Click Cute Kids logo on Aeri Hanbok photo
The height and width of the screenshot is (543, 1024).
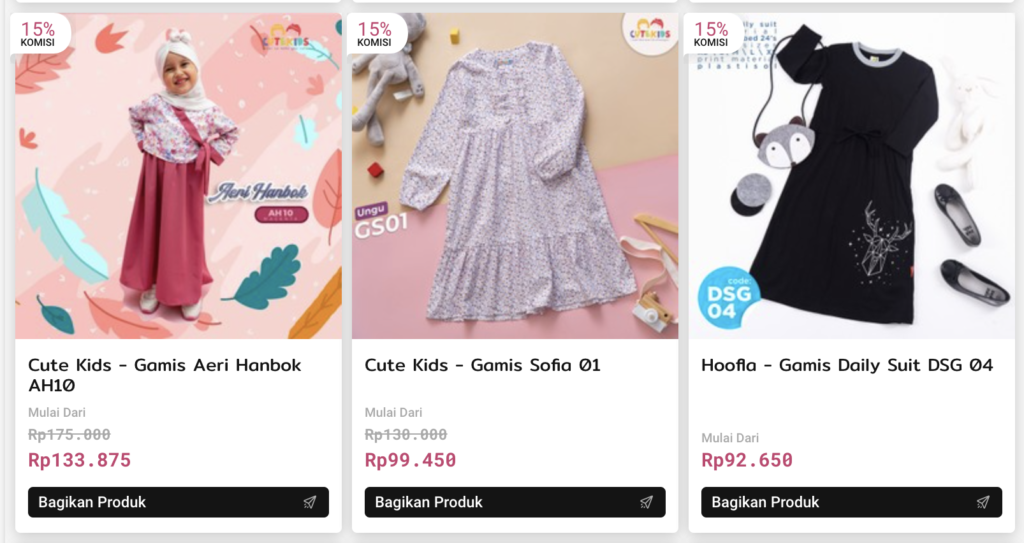click(x=286, y=37)
